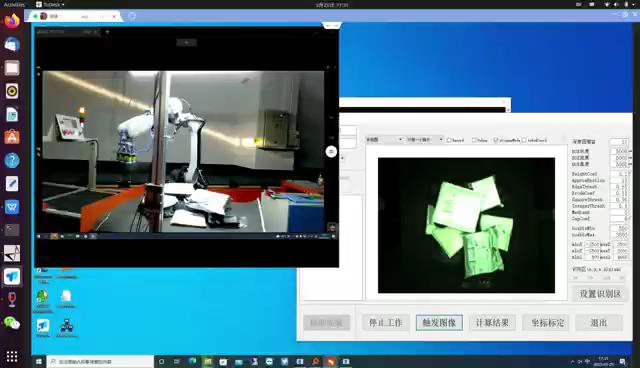Click 触发图像 button

coord(439,323)
